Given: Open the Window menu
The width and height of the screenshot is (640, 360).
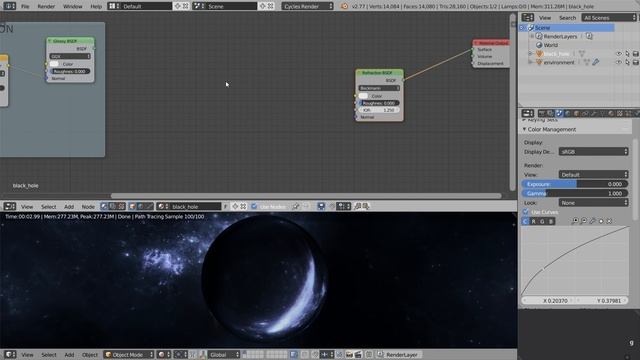Looking at the screenshot, I should tap(73, 6).
